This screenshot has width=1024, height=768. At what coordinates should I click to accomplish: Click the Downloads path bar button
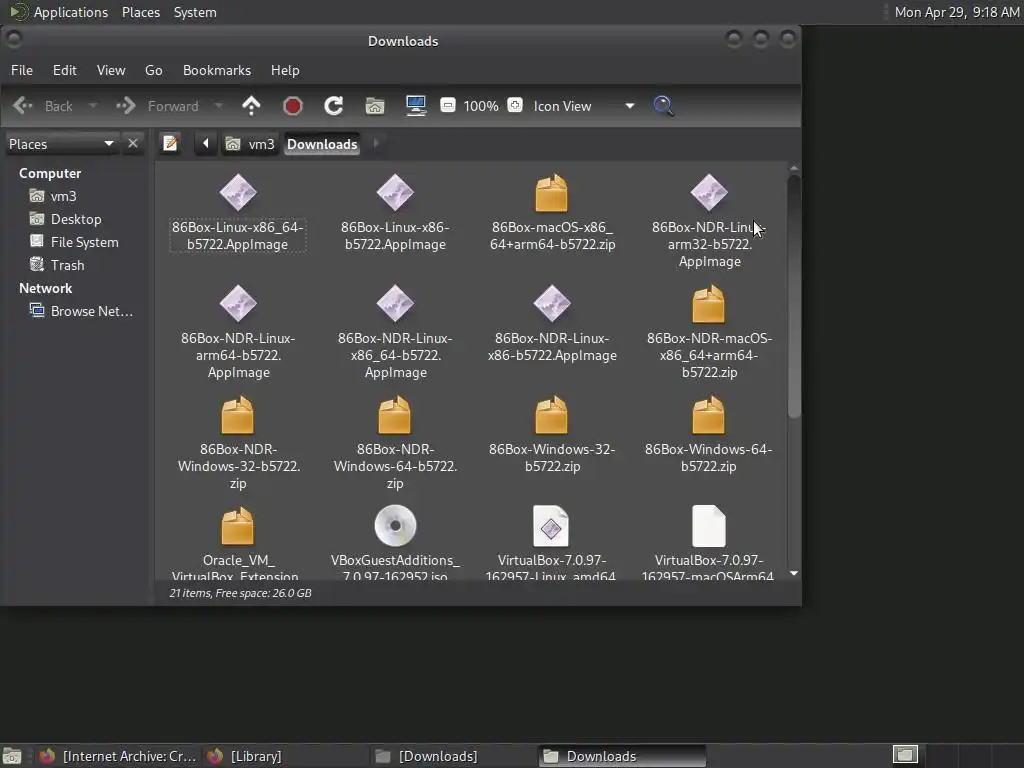[x=322, y=144]
